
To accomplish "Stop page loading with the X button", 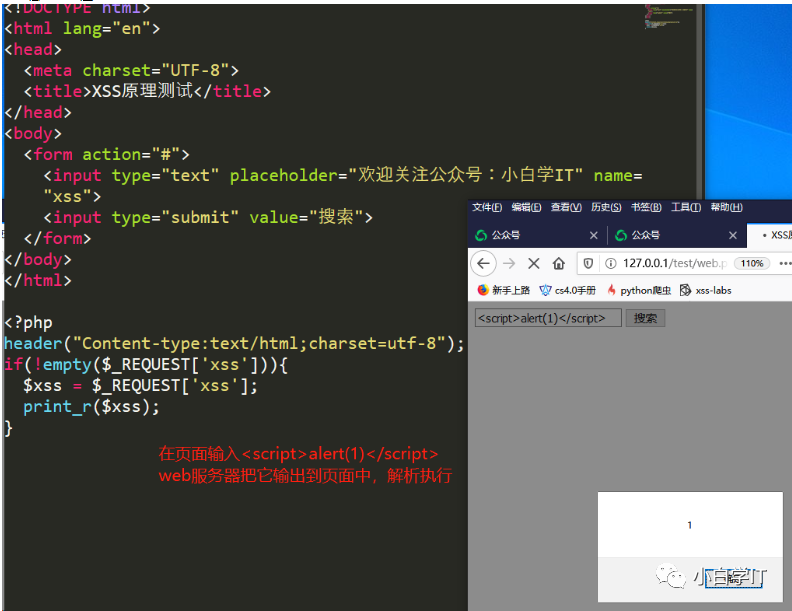I will point(533,263).
